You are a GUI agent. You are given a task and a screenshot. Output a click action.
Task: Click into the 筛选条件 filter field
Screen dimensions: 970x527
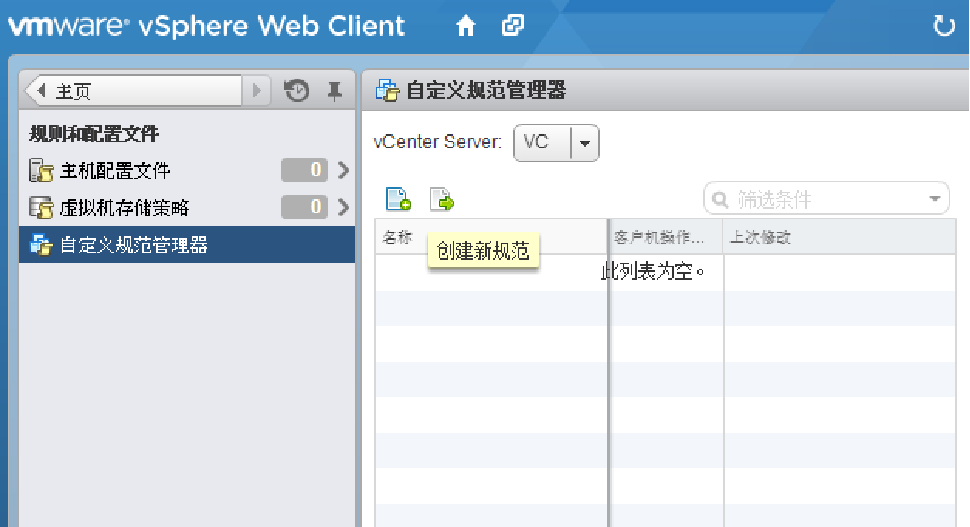click(x=826, y=199)
